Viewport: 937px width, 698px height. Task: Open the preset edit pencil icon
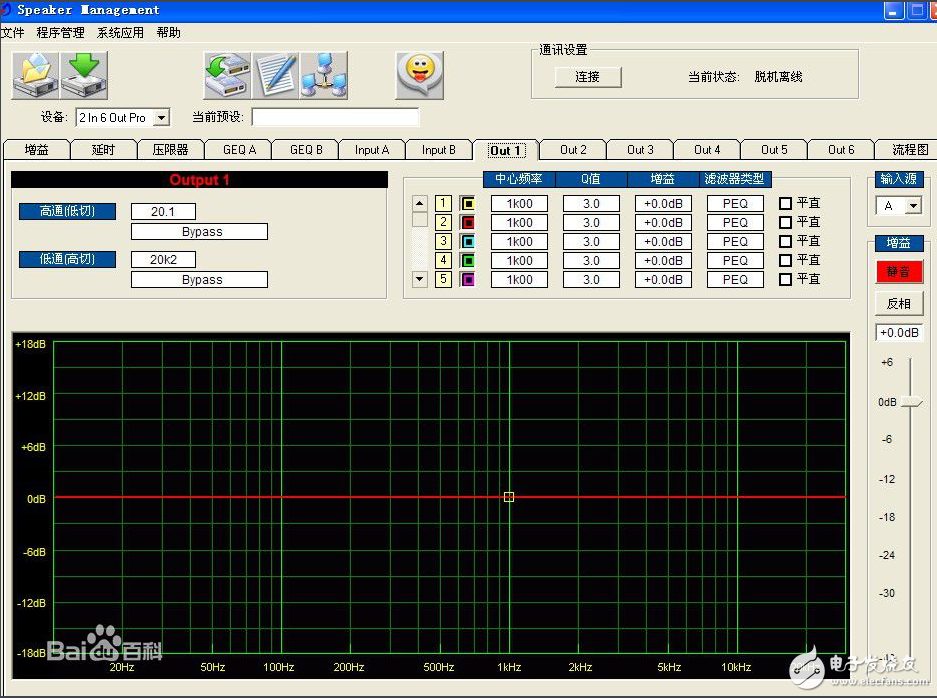click(x=276, y=75)
